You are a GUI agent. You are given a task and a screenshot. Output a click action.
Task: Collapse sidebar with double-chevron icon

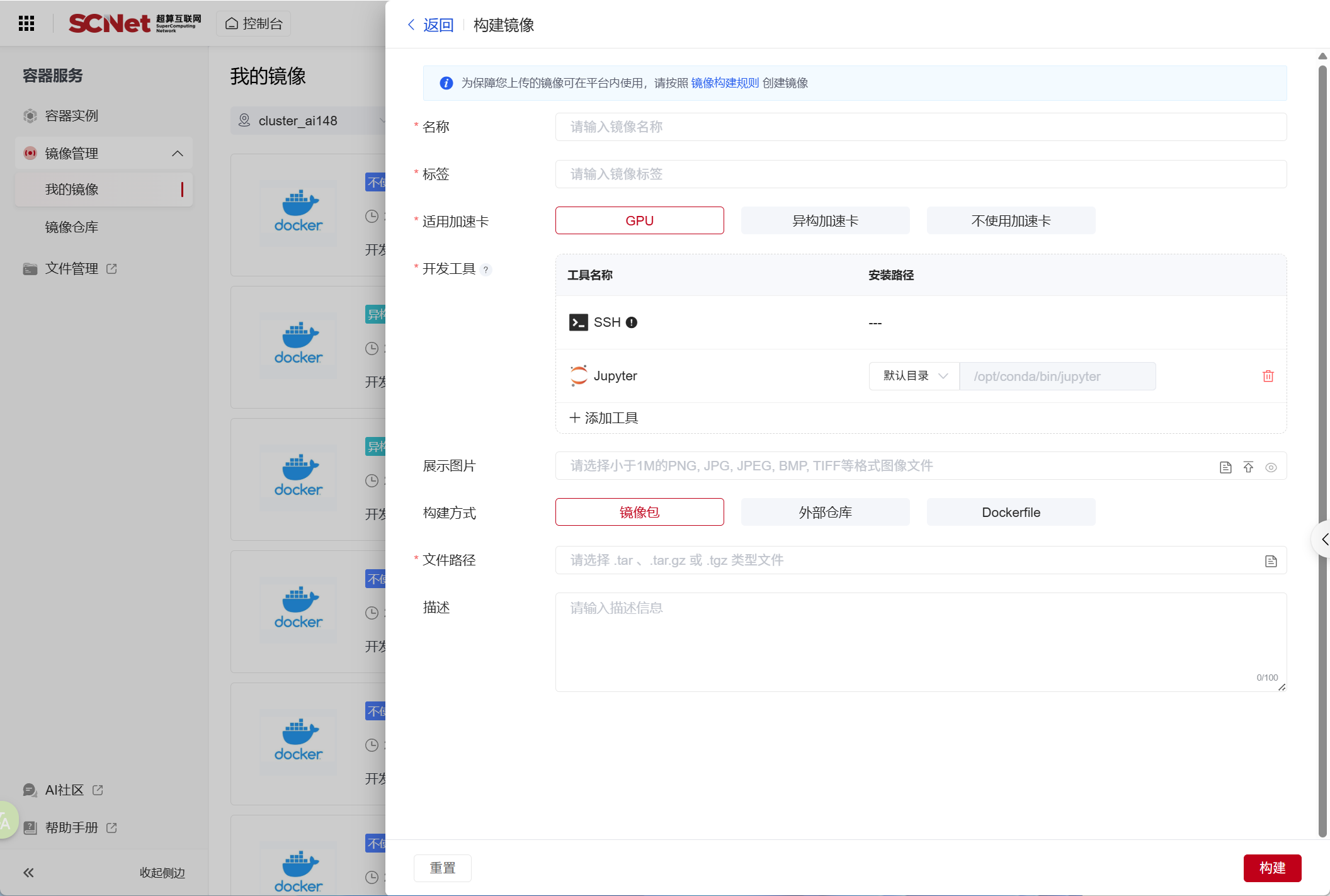(28, 873)
